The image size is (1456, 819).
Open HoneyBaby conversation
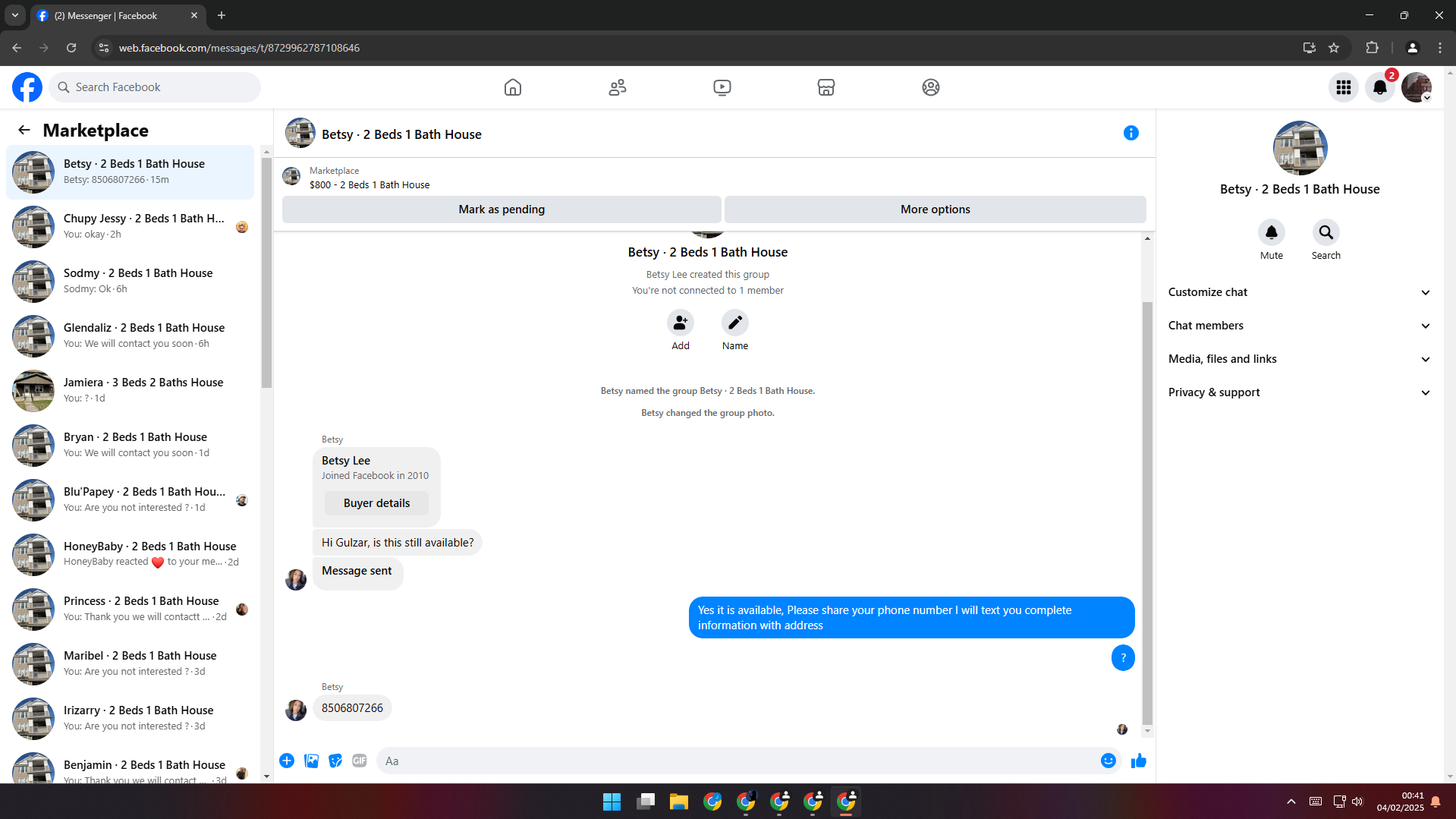(x=130, y=555)
